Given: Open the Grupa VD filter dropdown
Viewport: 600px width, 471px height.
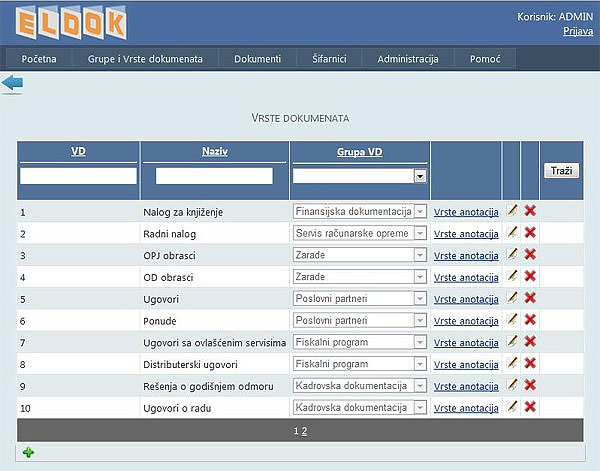Looking at the screenshot, I should (420, 176).
